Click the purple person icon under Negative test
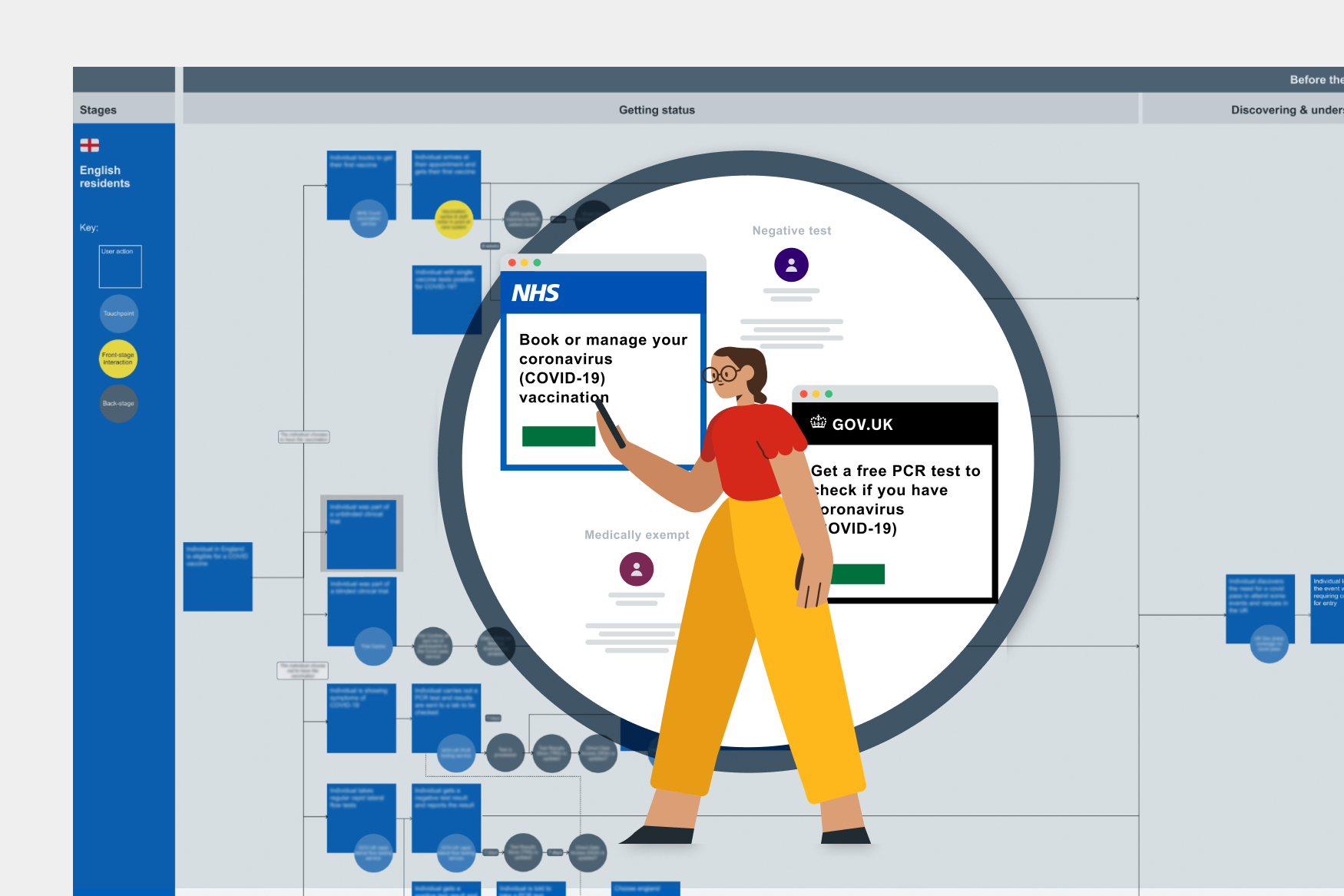1344x896 pixels. [x=791, y=265]
